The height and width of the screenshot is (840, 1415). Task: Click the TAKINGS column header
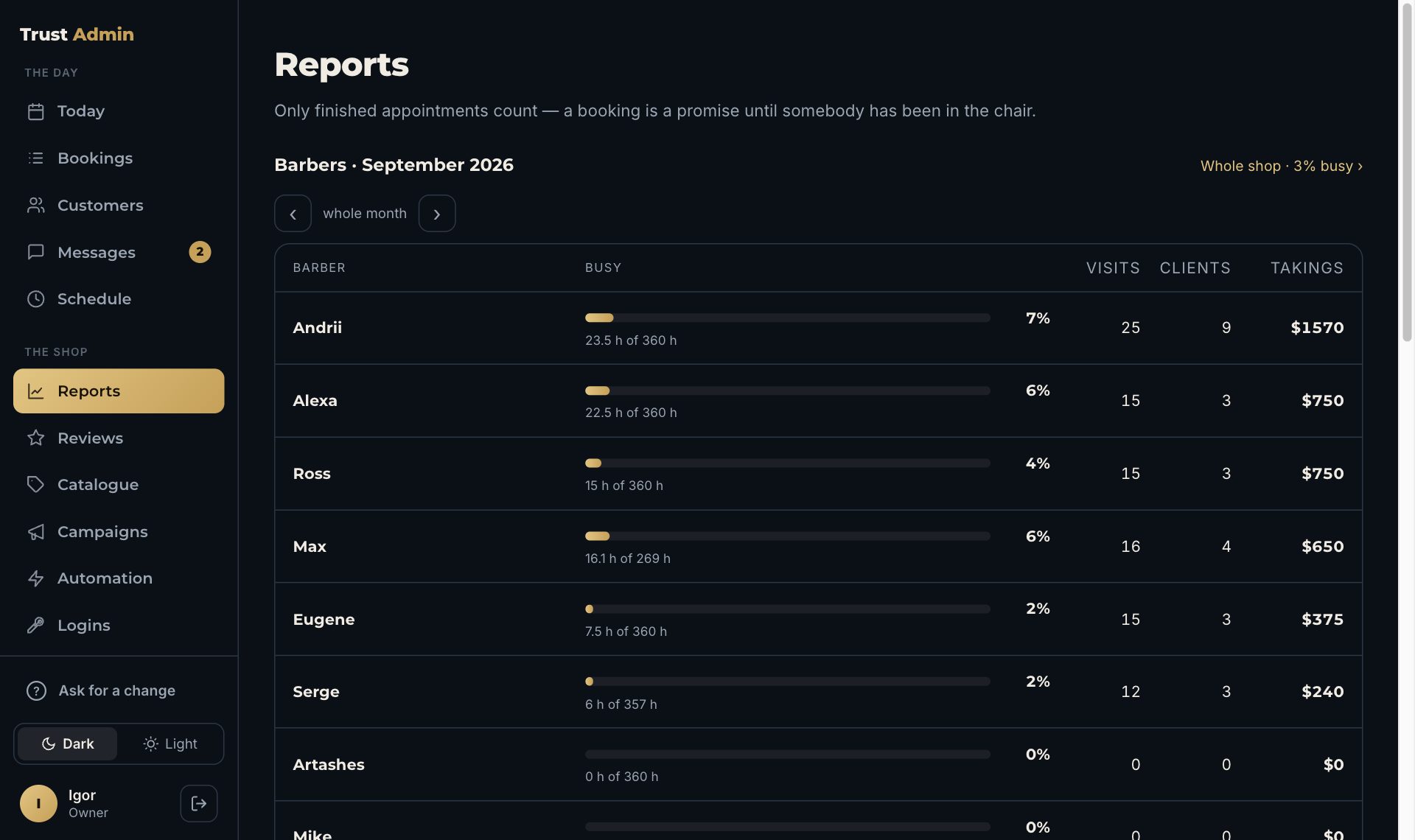(x=1307, y=268)
